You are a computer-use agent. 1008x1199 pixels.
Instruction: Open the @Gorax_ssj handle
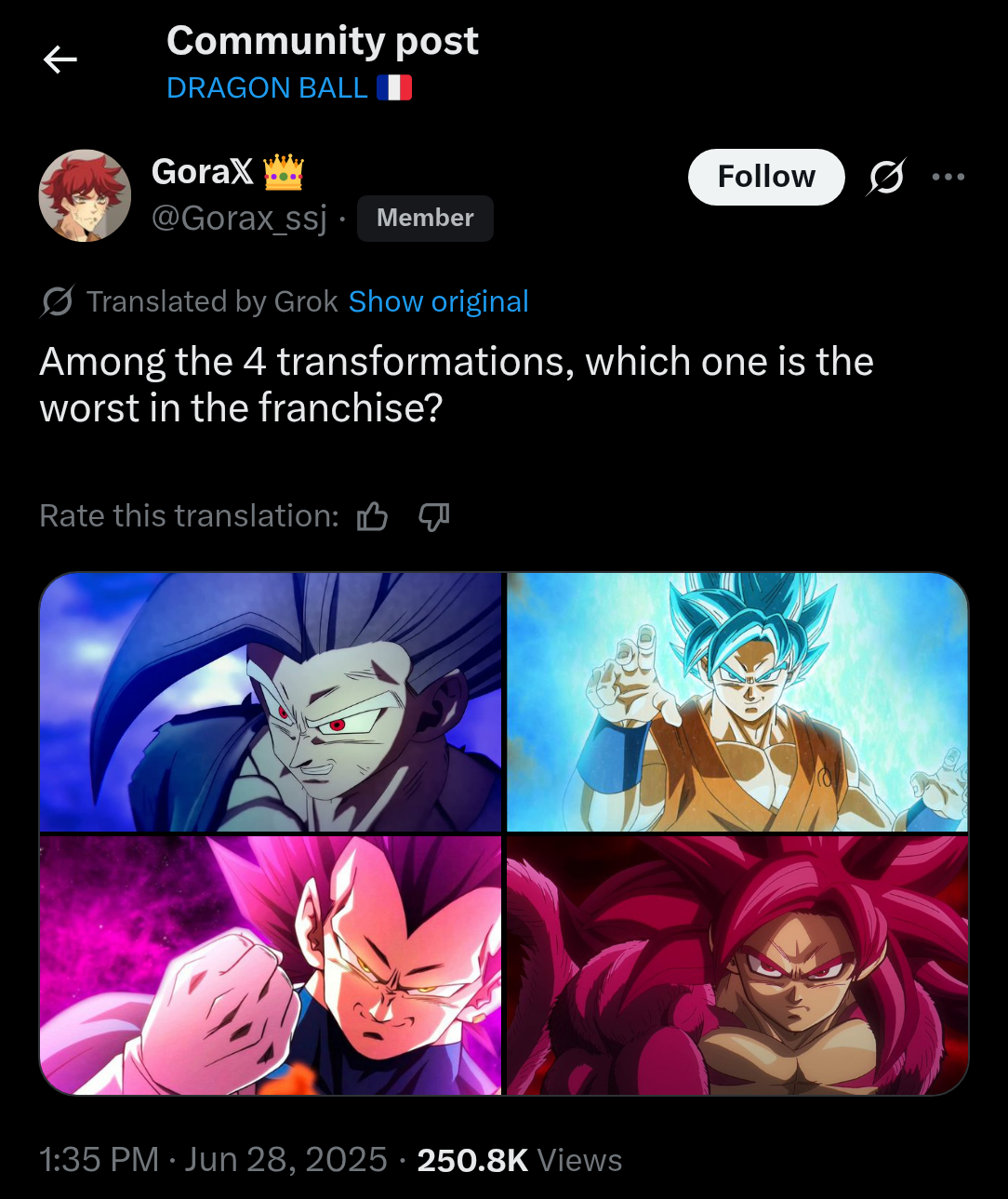coord(240,219)
